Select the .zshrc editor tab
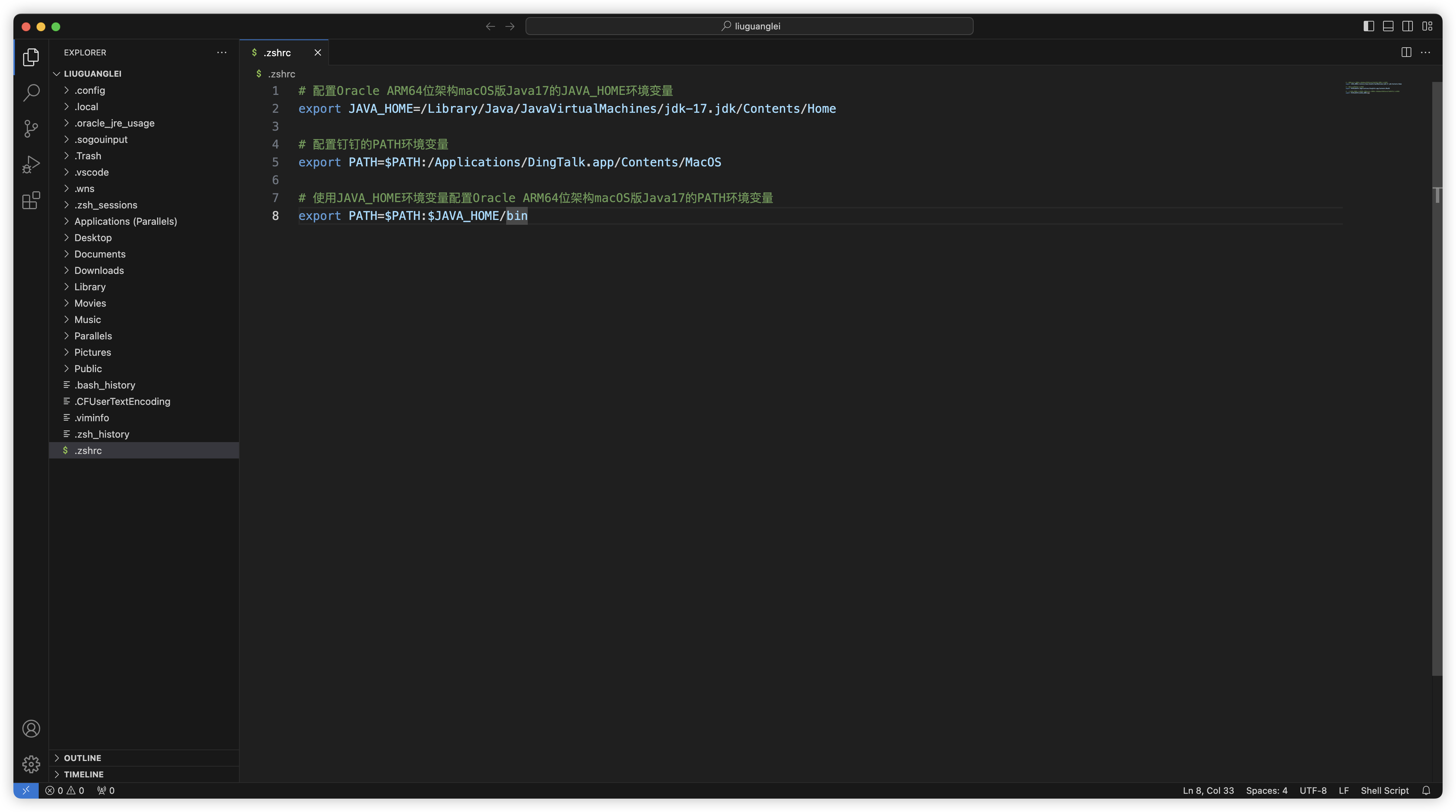This screenshot has height=812, width=1456. 277,52
